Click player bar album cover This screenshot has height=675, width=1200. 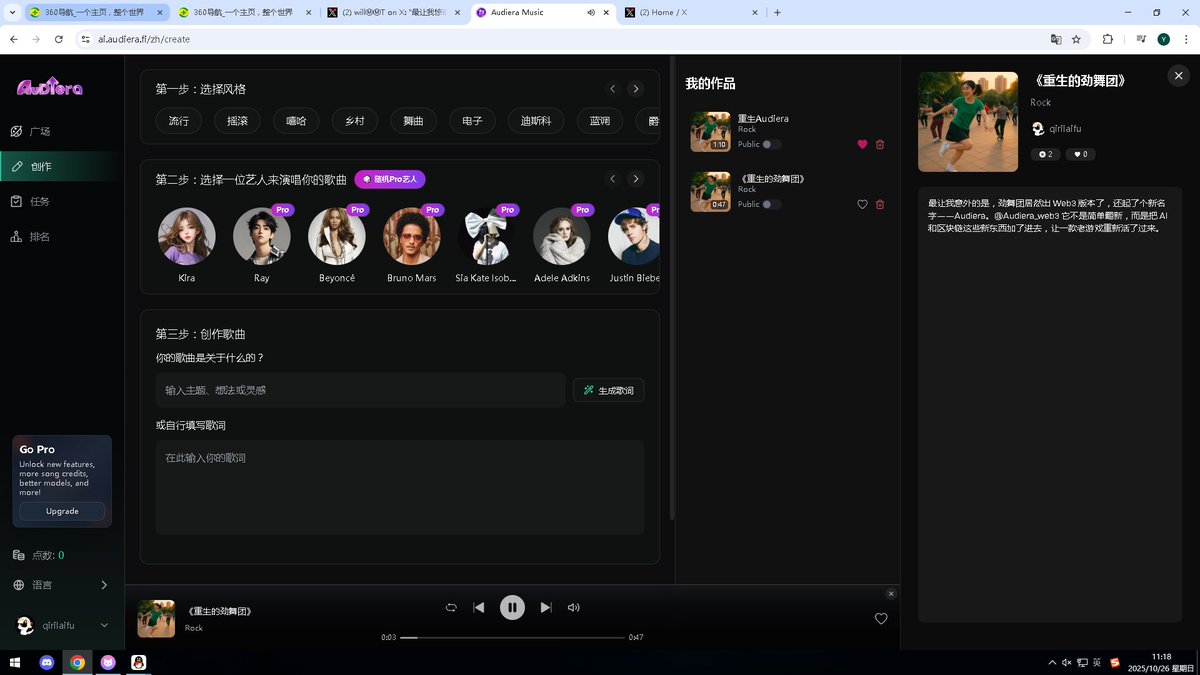pos(156,618)
